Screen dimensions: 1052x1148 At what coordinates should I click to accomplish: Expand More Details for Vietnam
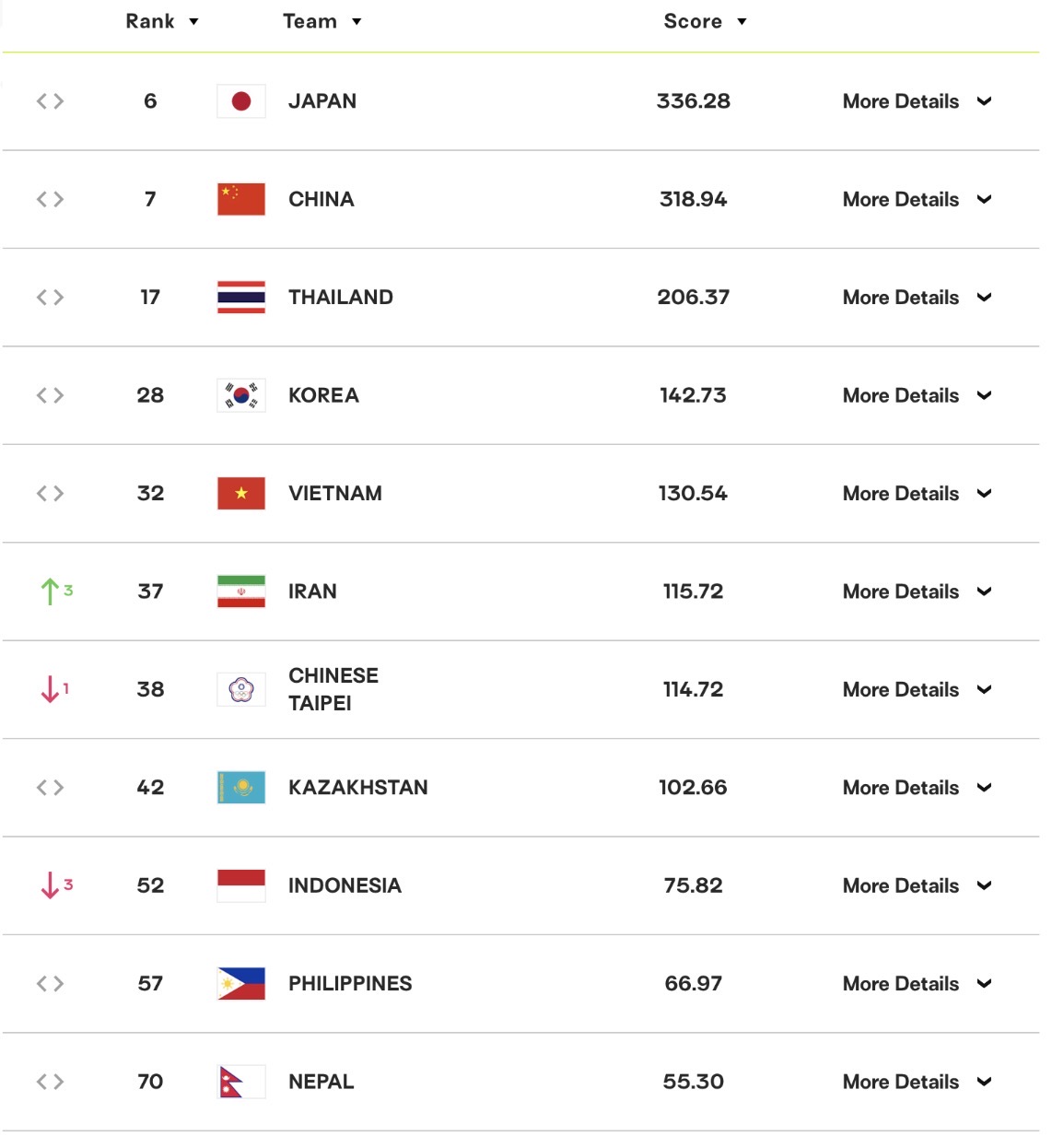click(918, 494)
